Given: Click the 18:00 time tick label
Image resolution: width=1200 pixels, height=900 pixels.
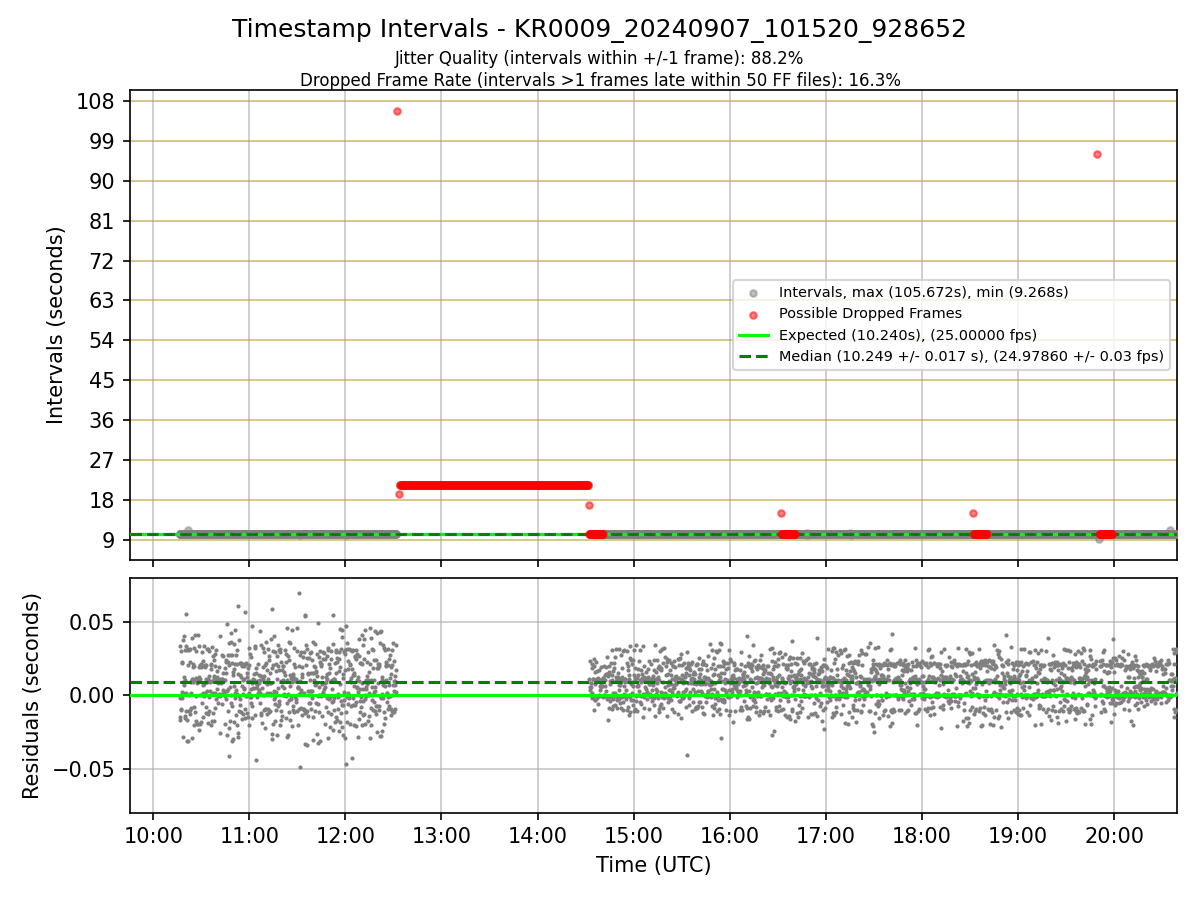Looking at the screenshot, I should pyautogui.click(x=922, y=834).
